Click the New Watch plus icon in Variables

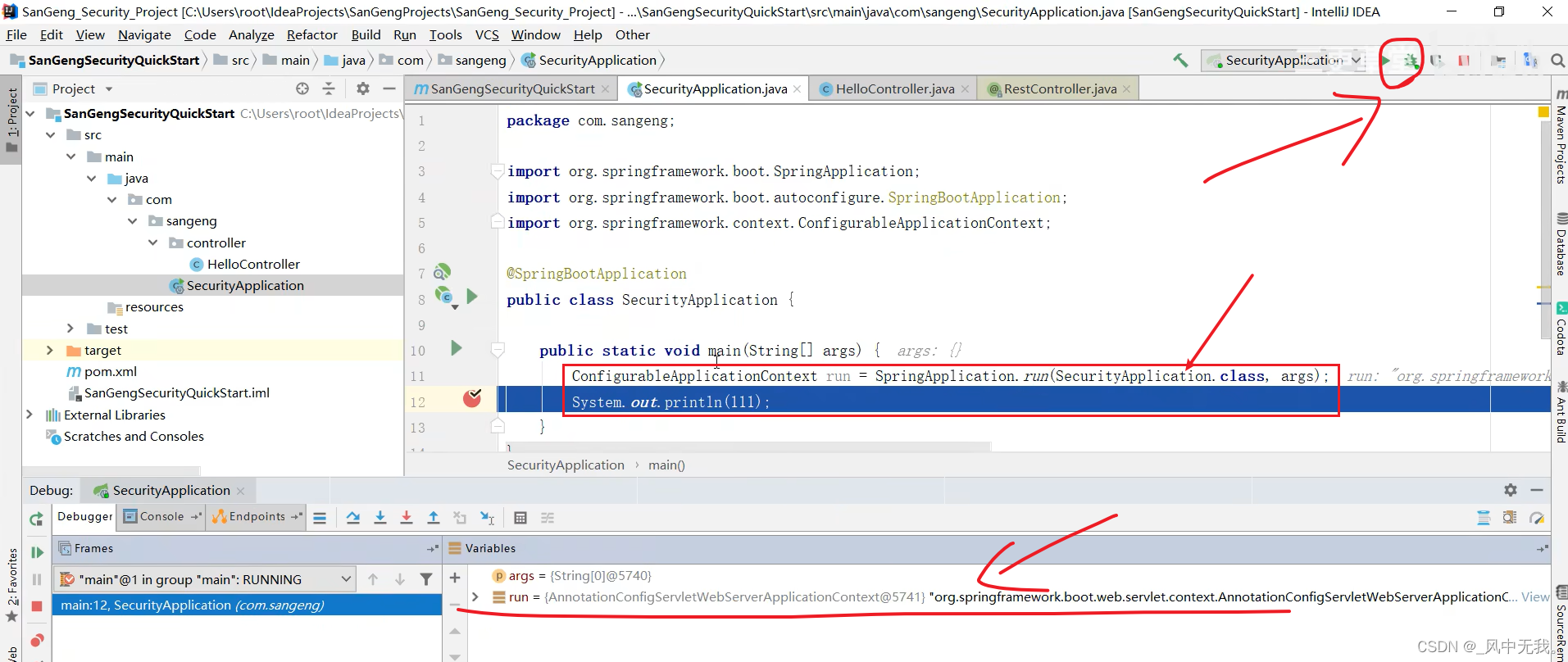pos(455,578)
